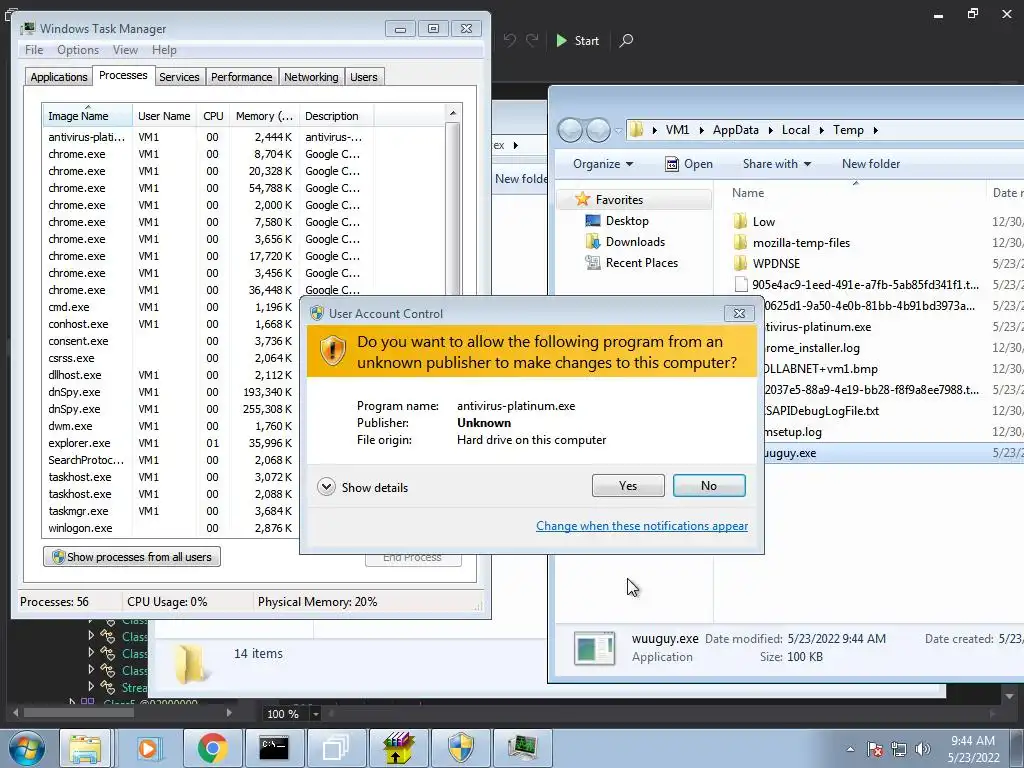This screenshot has width=1024, height=768.
Task: Select winlogon.exe process row
Action: click(x=170, y=528)
